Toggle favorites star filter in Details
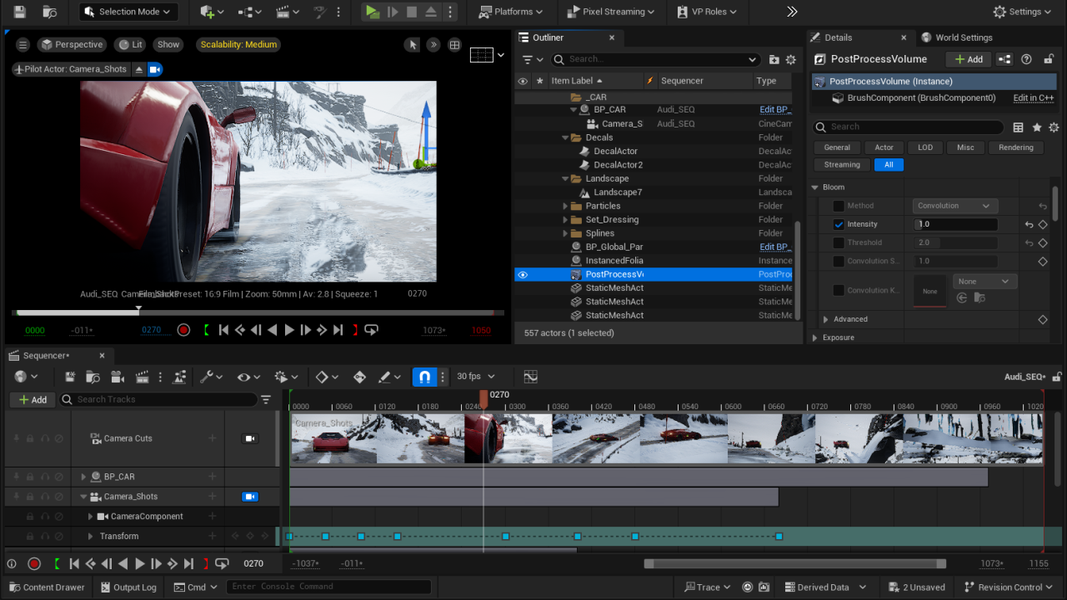Screen dimensions: 1067x600 (x=1036, y=127)
